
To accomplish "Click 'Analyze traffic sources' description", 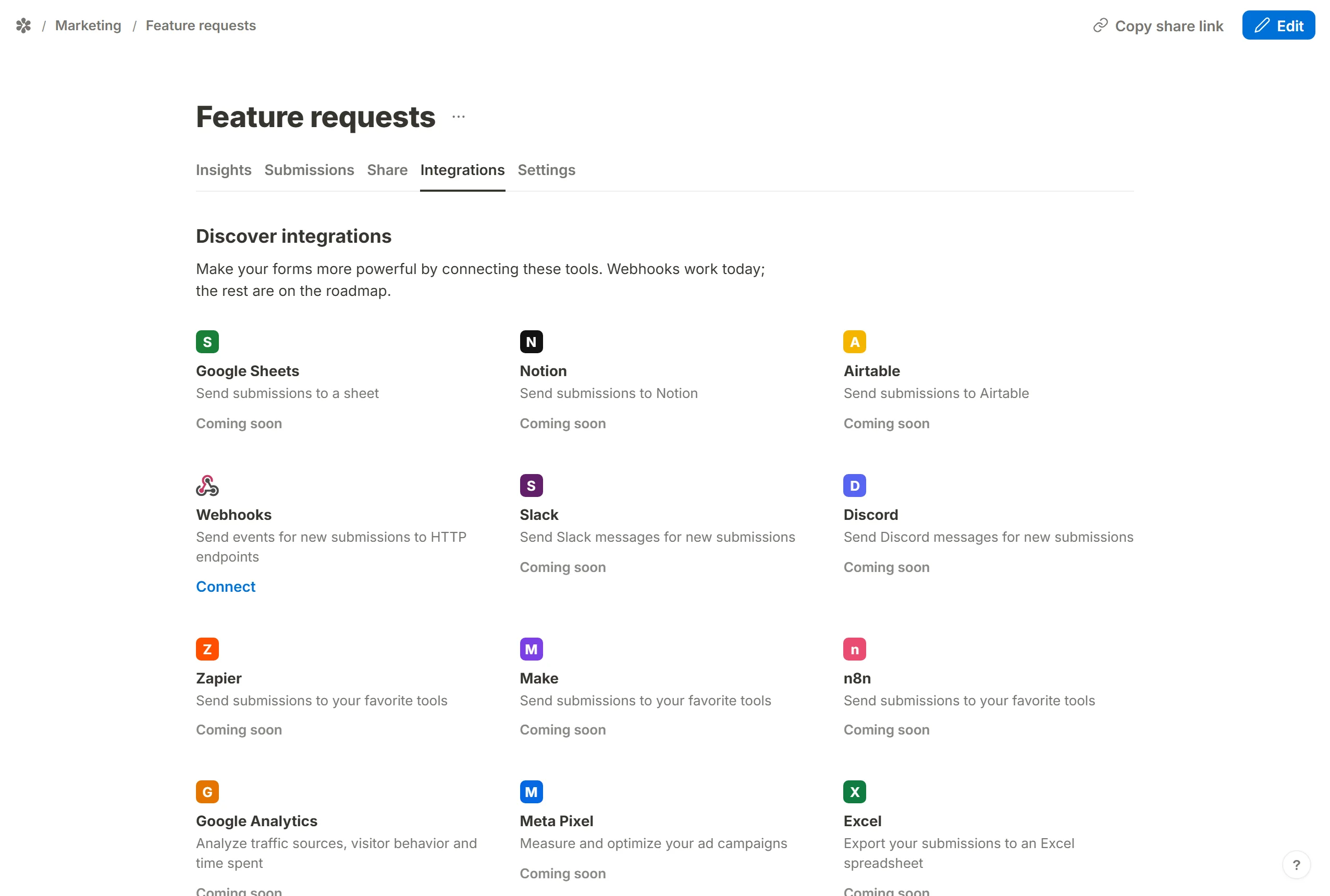I will (336, 853).
